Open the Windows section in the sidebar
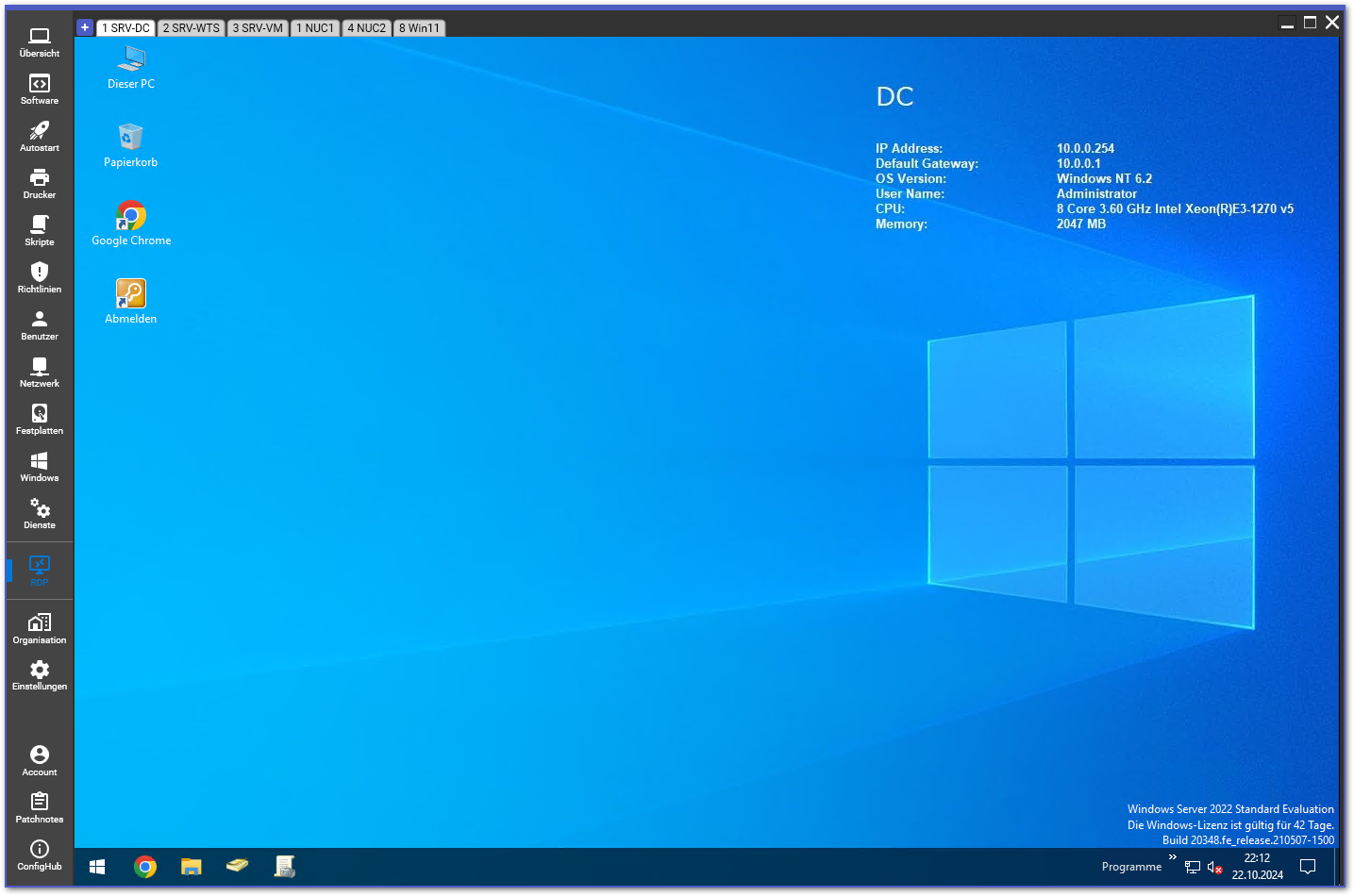The width and height of the screenshot is (1354, 896). [40, 467]
